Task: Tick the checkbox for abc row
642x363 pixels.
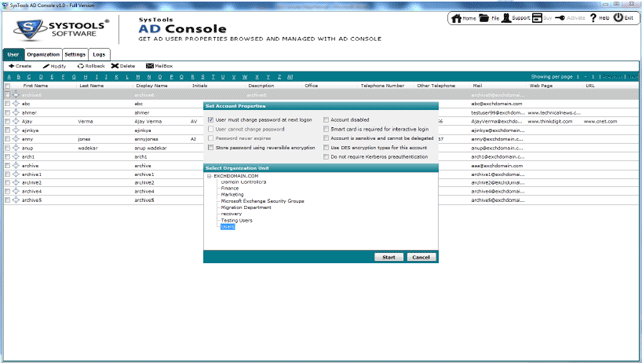Action: click(7, 104)
